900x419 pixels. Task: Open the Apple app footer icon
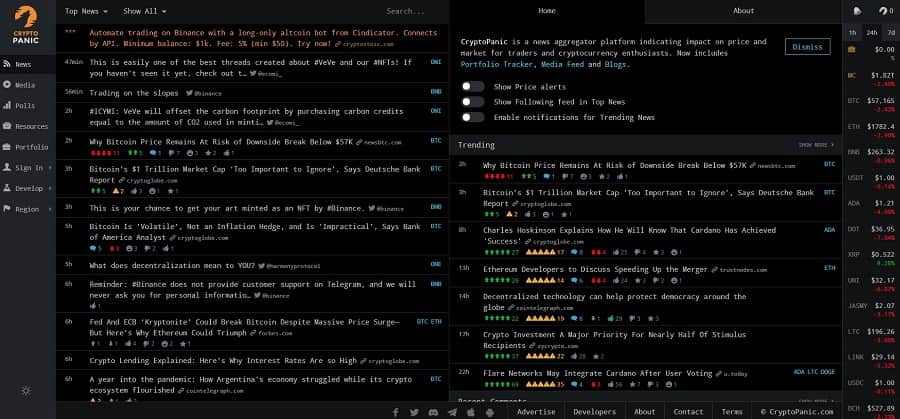pos(471,412)
